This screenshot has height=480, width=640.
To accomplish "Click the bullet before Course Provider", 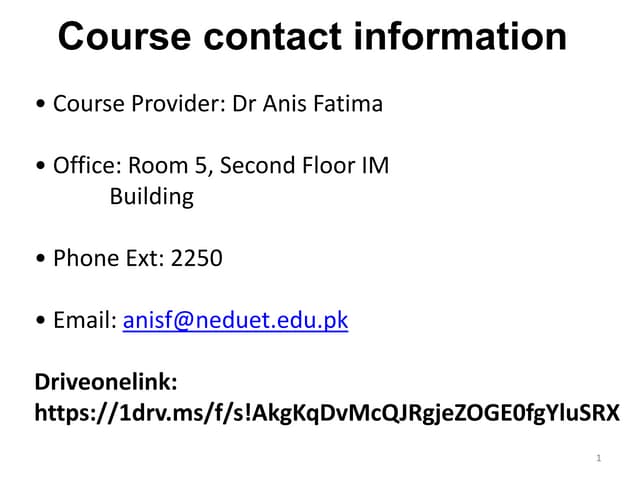I will pos(39,105).
